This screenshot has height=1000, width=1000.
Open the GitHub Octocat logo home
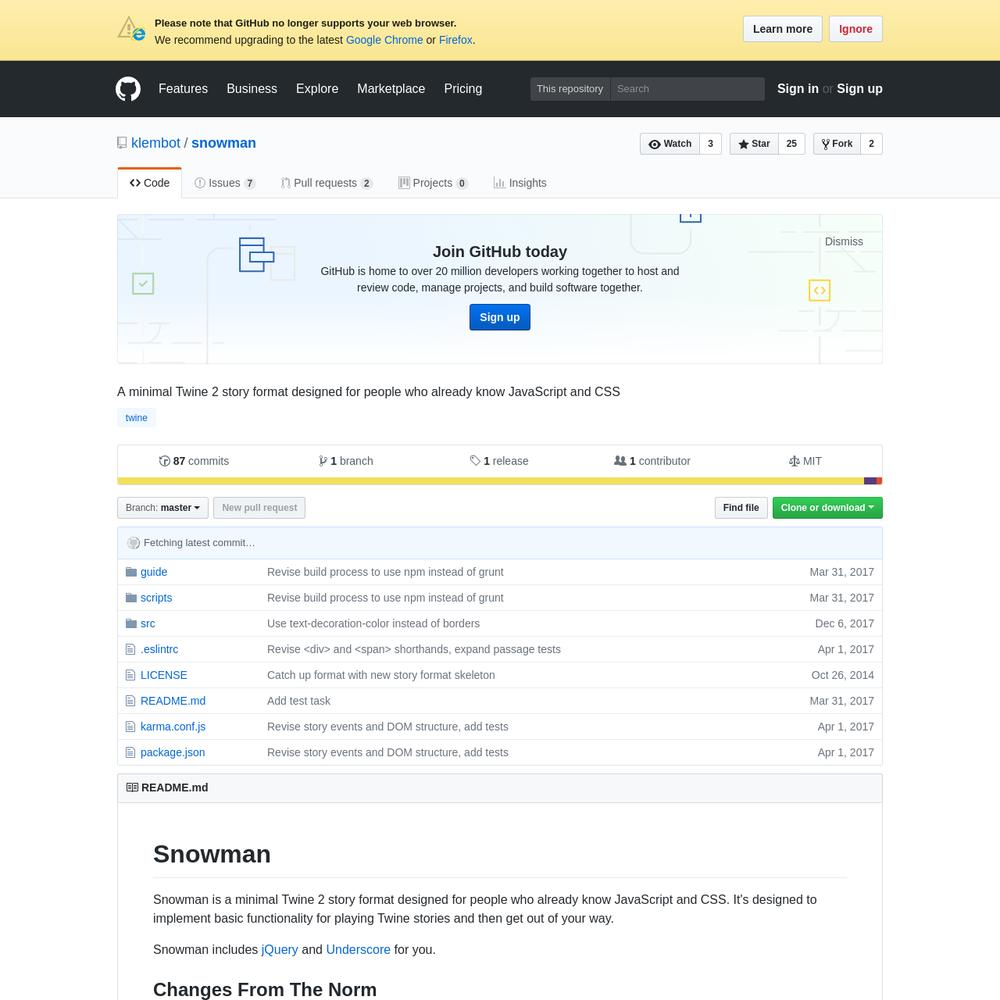tap(128, 89)
